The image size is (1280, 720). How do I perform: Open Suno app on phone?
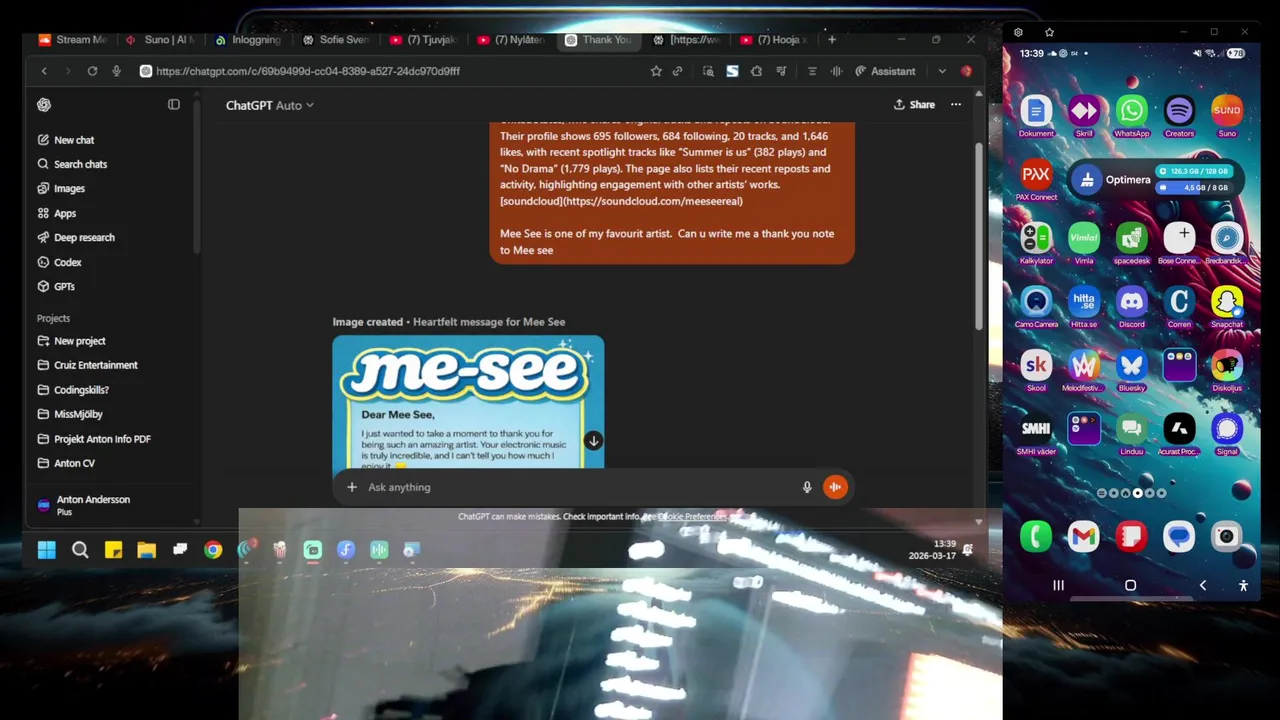click(1227, 116)
